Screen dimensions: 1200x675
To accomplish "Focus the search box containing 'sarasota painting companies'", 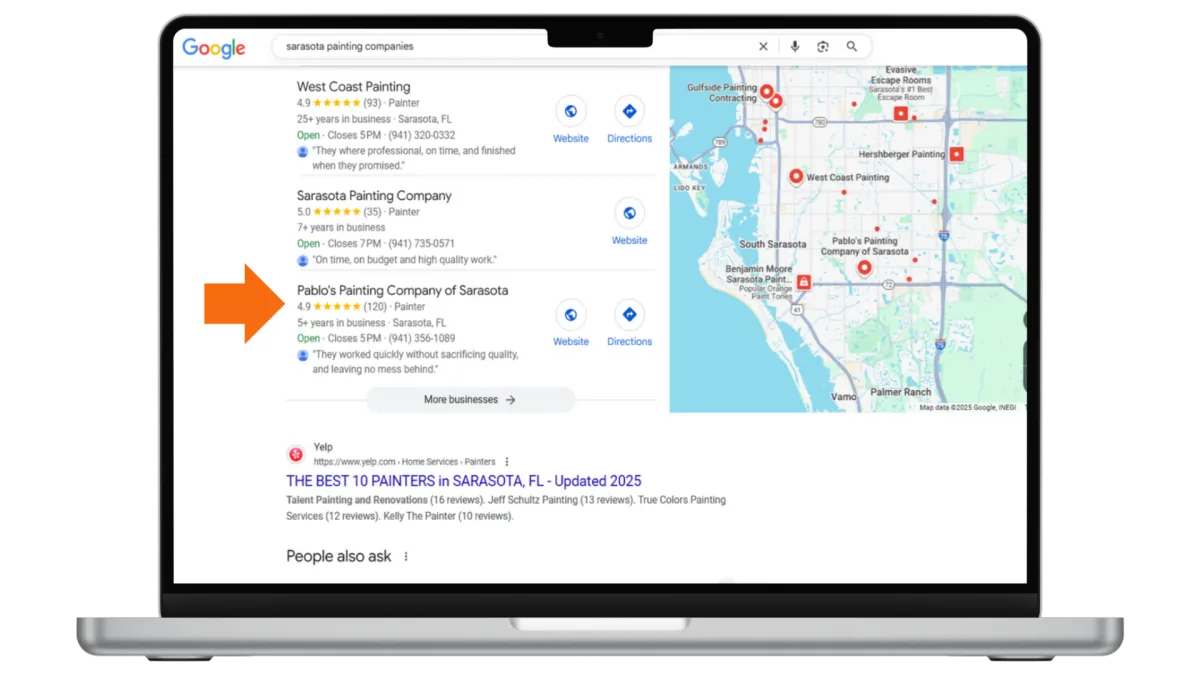I will click(x=571, y=46).
